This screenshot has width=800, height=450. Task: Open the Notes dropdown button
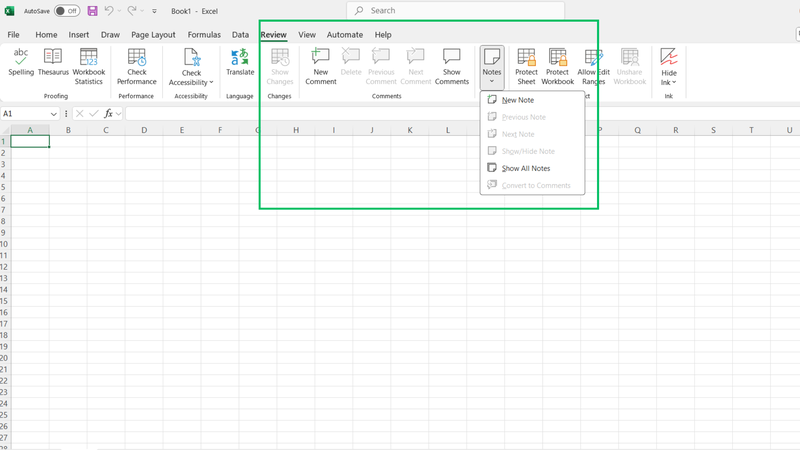pos(492,67)
